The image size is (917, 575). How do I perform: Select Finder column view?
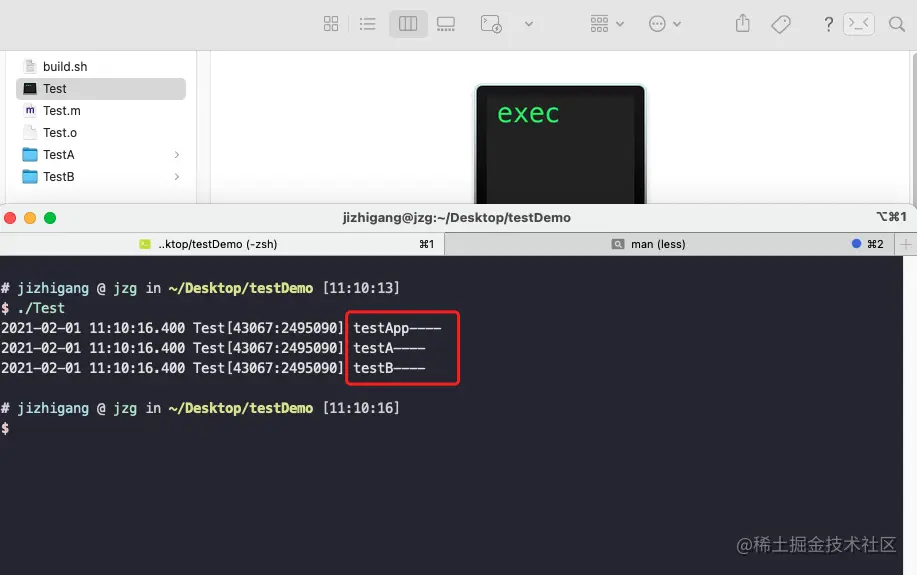click(408, 24)
